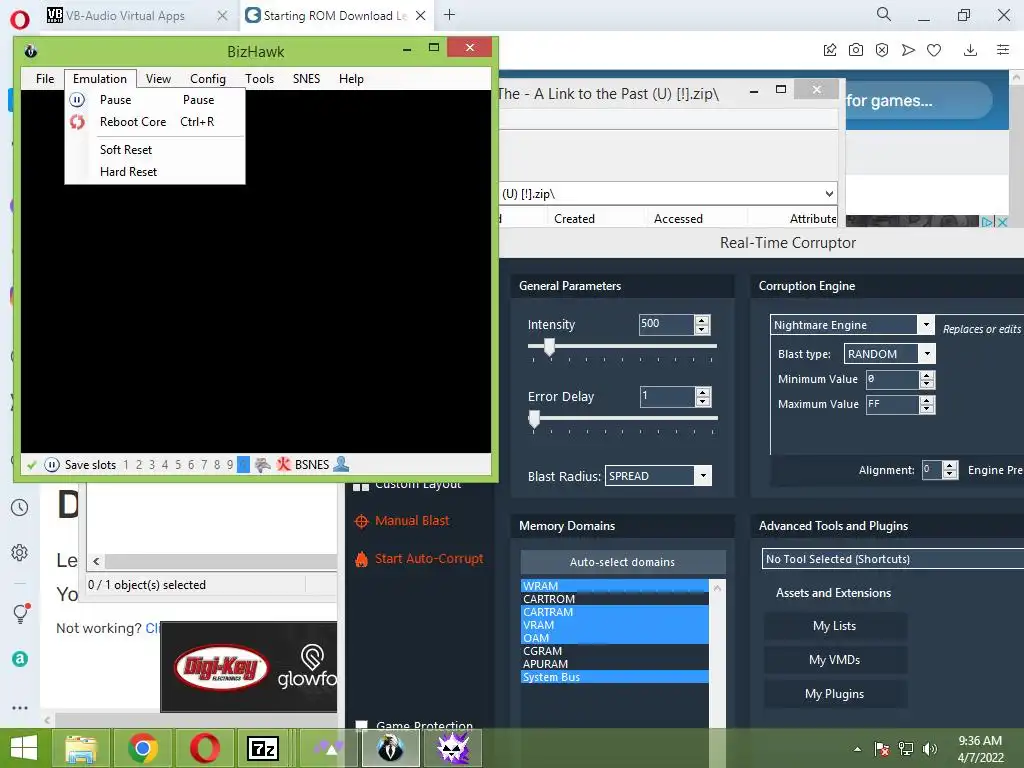Open the Corruption Engine dropdown (Nightmare Engine)
The image size is (1024, 768).
(926, 325)
